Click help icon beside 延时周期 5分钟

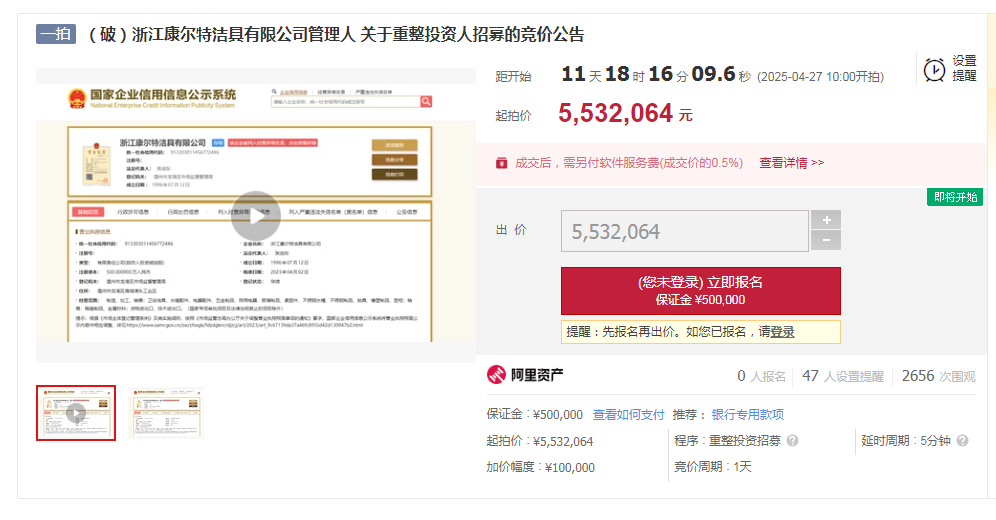click(962, 441)
